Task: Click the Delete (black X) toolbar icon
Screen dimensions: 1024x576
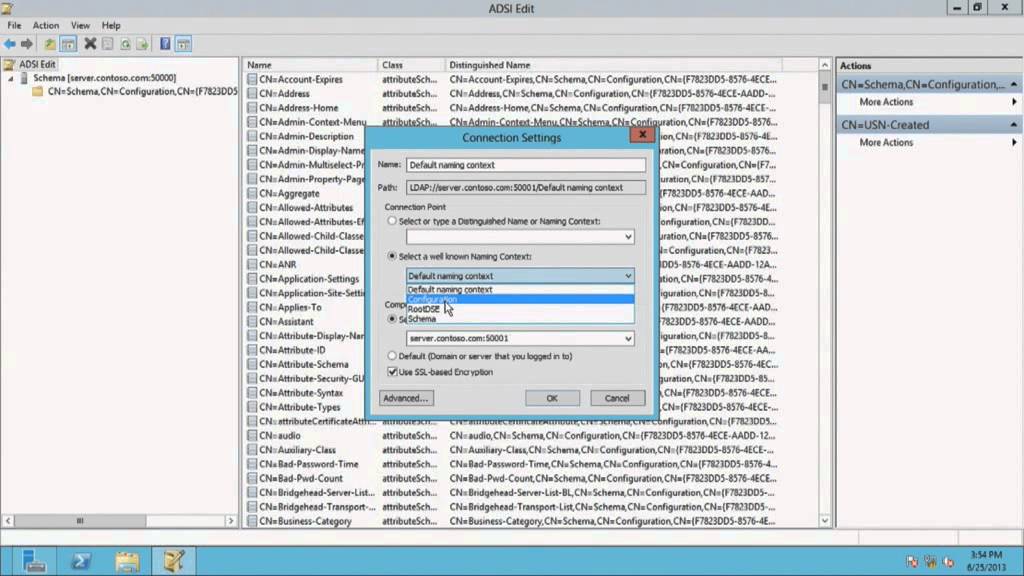Action: coord(90,44)
